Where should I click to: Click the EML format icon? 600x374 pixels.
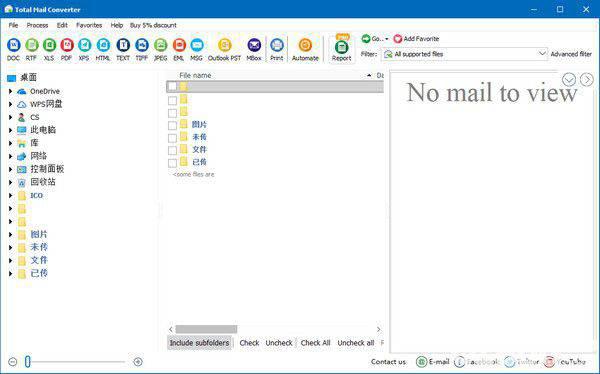coord(179,45)
